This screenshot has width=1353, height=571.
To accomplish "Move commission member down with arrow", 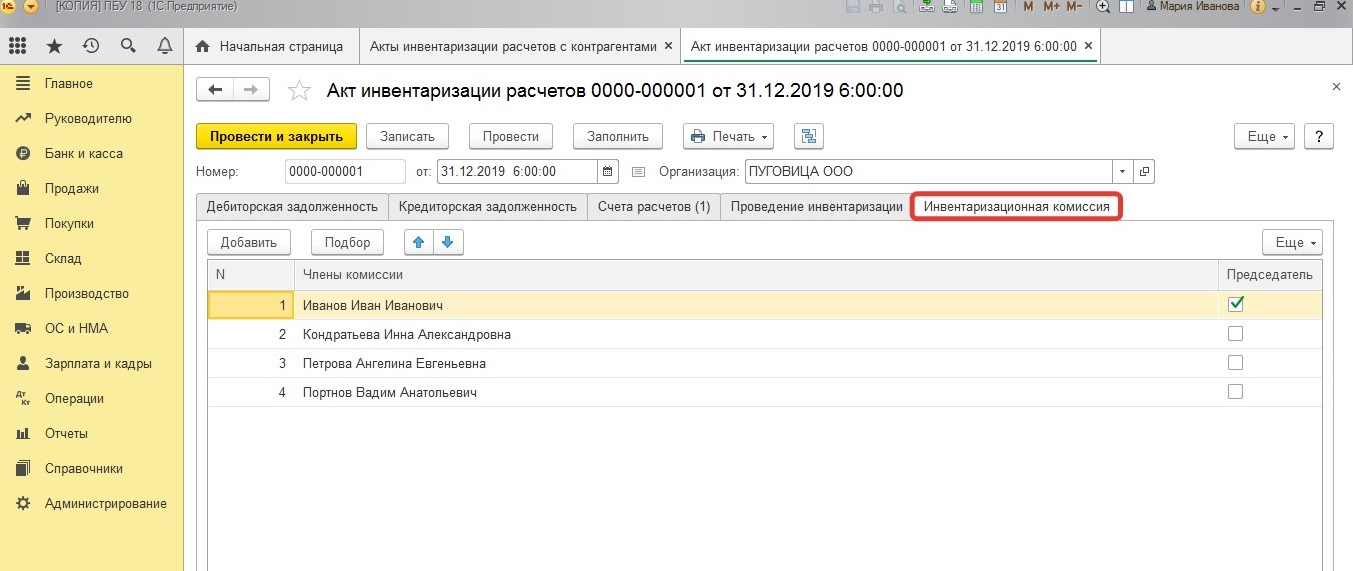I will [x=448, y=242].
